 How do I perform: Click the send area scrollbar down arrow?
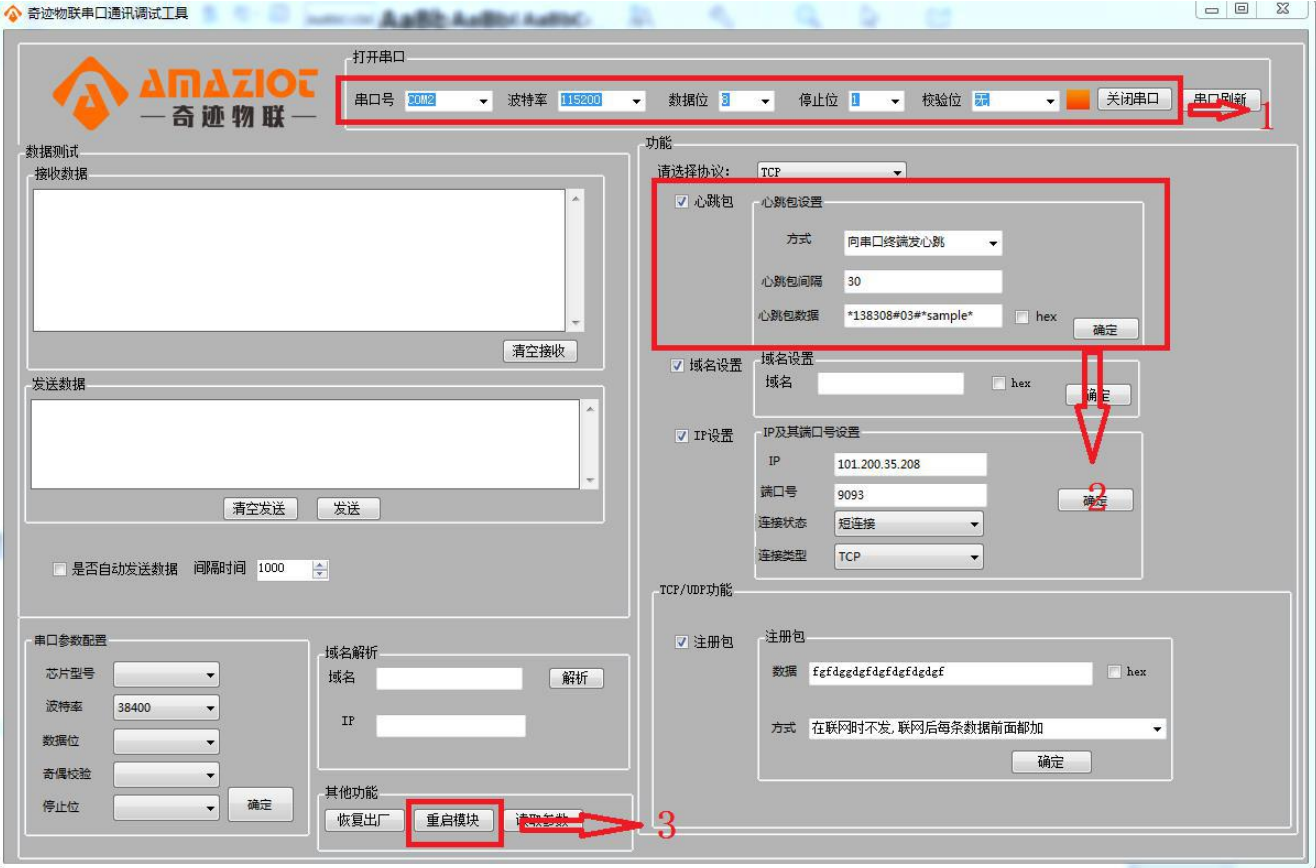[x=589, y=481]
